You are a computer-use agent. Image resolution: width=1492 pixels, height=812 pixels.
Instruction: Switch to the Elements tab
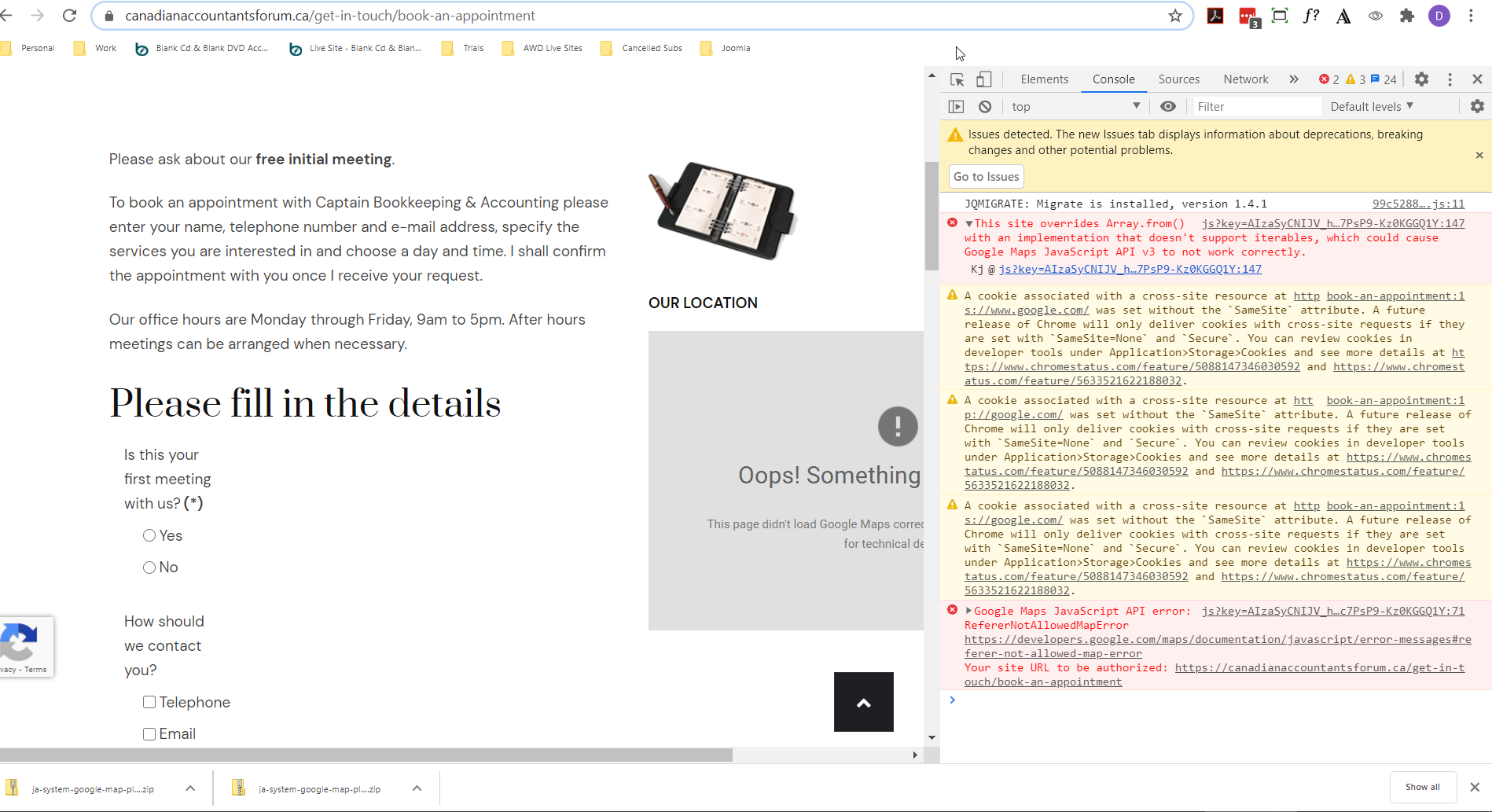[x=1044, y=79]
